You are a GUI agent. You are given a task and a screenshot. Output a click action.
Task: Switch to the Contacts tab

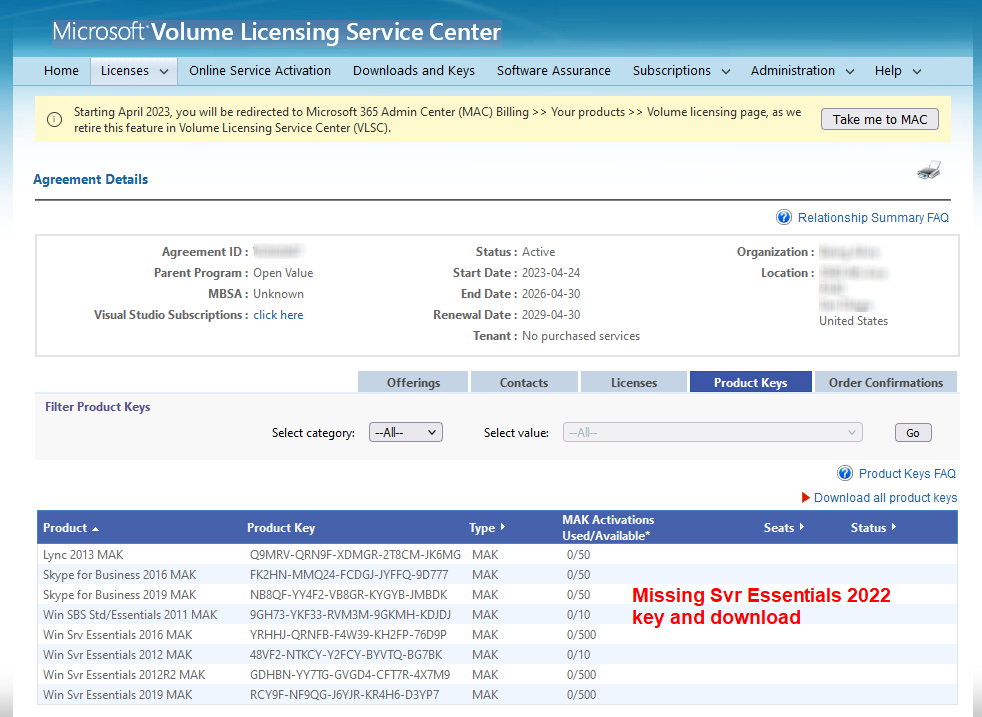tap(524, 382)
